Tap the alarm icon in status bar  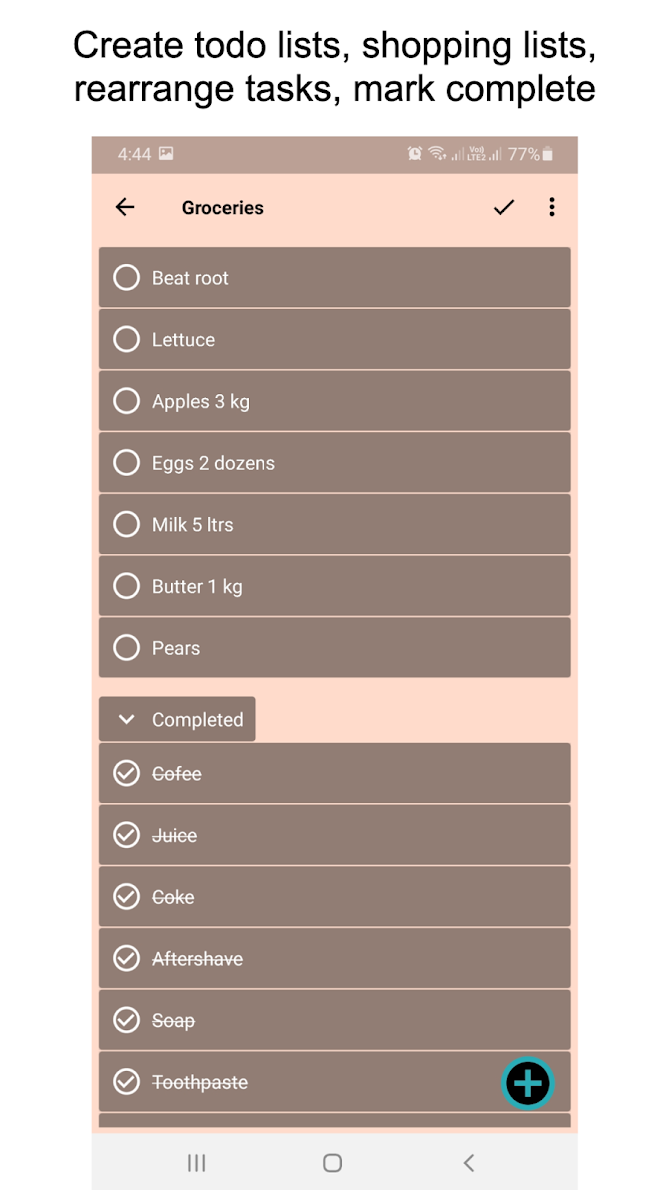[414, 154]
